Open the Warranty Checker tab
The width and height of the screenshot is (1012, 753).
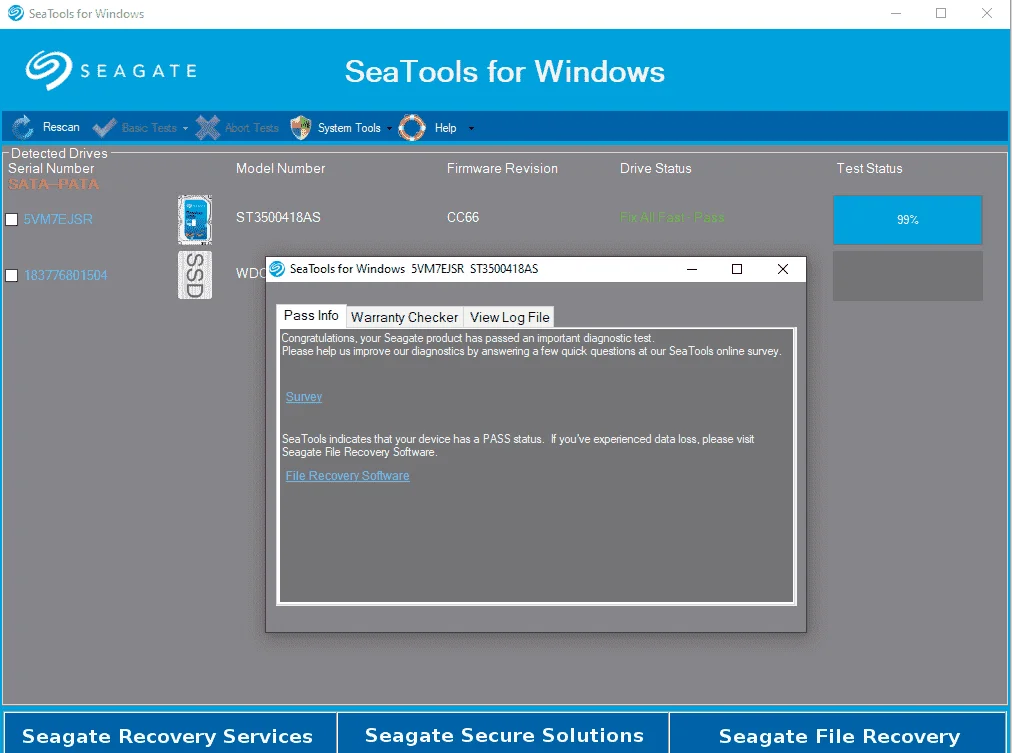click(405, 317)
